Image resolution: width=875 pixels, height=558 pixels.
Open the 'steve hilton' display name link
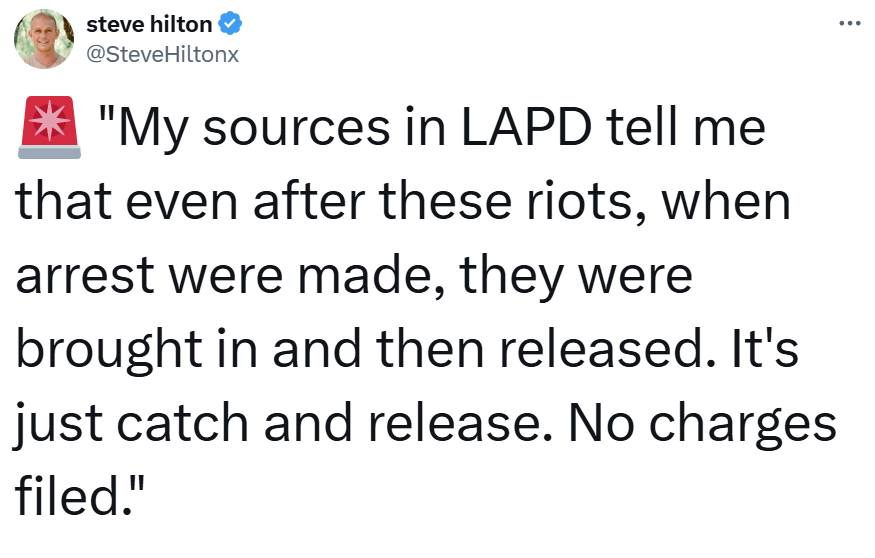pyautogui.click(x=149, y=25)
